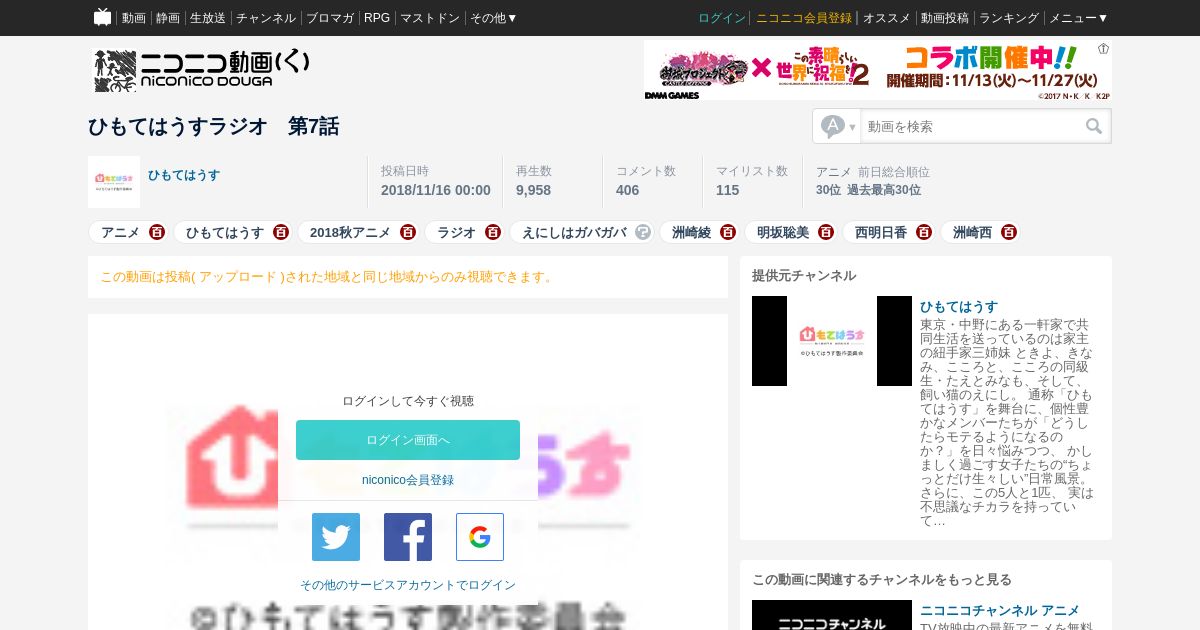Screen dimensions: 1200x630
Task: Open dictionary icon next to ひもてはうす tag
Action: tap(281, 232)
